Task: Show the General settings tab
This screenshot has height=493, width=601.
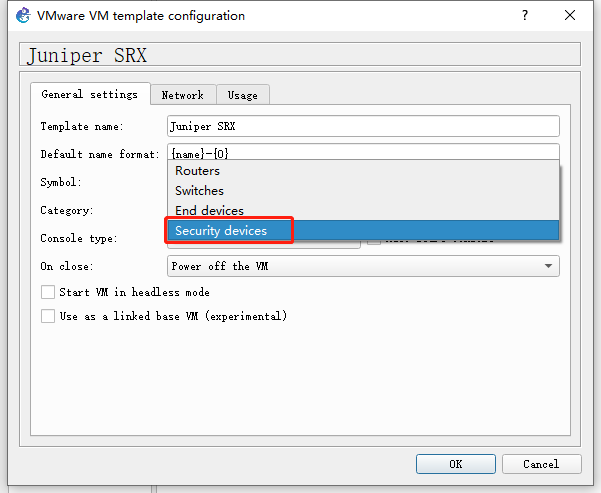Action: (90, 94)
